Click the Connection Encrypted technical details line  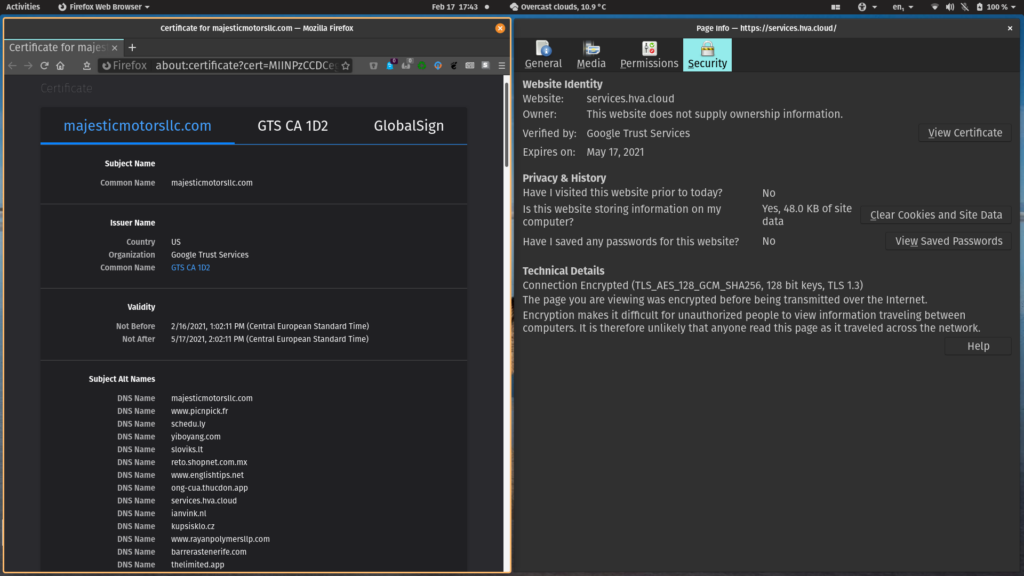pyautogui.click(x=692, y=285)
